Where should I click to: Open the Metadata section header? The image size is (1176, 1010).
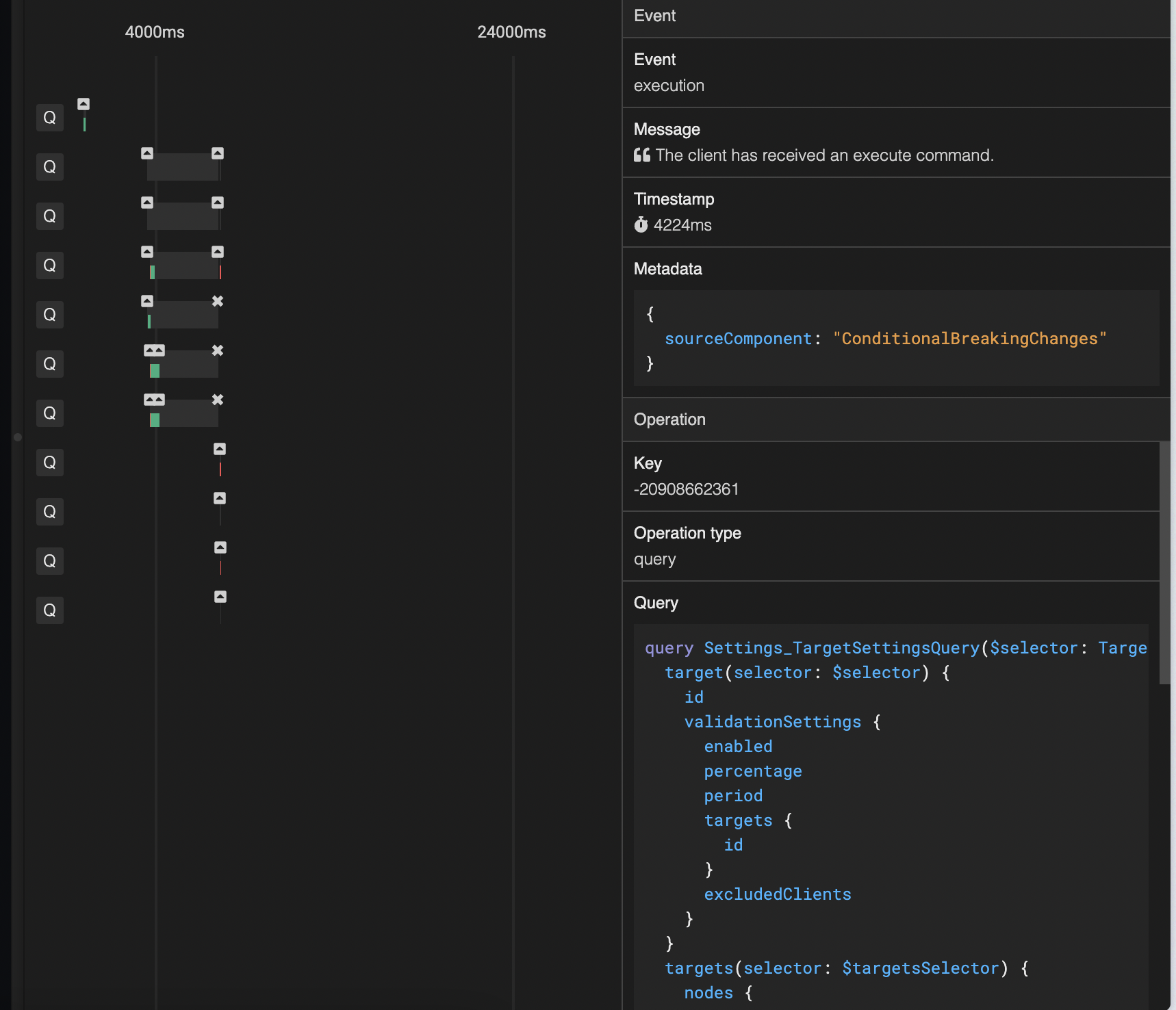tap(667, 269)
